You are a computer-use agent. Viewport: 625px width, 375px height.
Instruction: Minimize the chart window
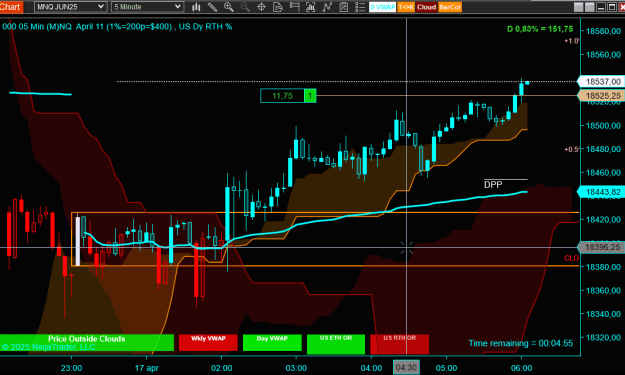click(601, 7)
